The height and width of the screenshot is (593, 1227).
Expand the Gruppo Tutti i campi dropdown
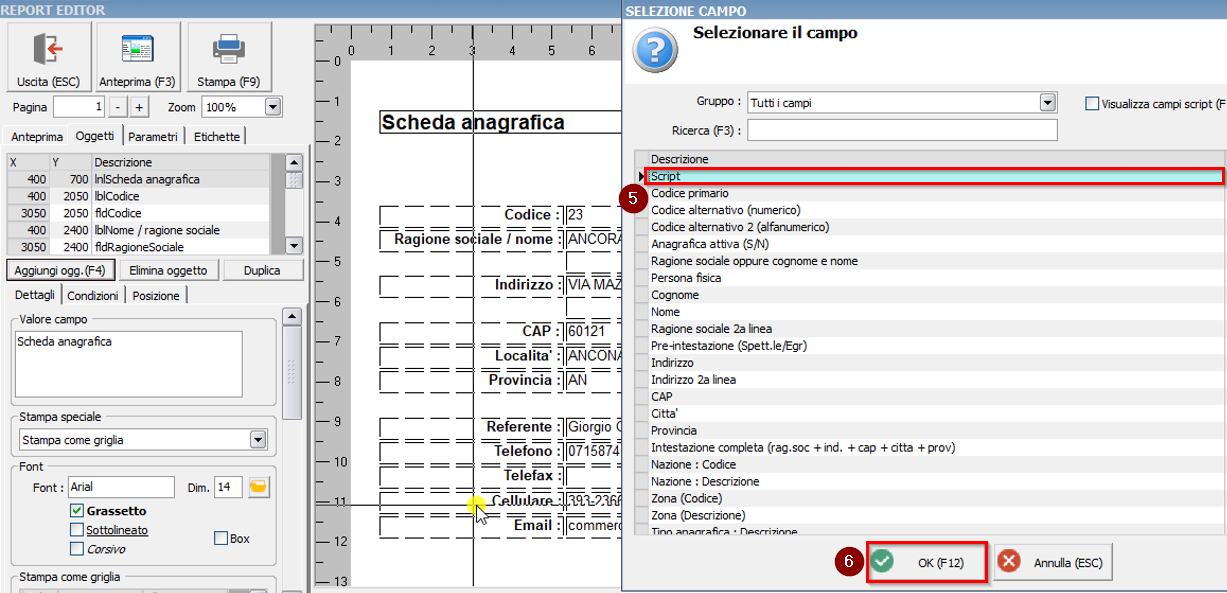click(x=1047, y=102)
